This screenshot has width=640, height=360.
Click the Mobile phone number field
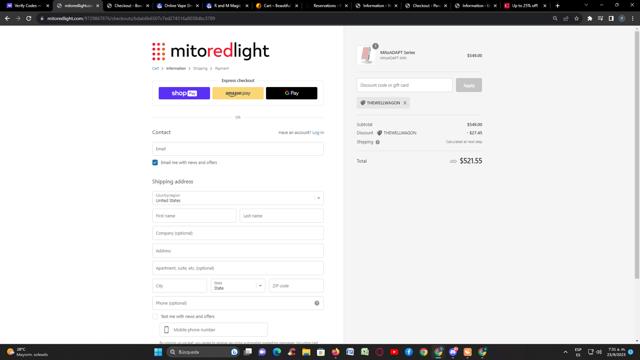(x=213, y=330)
